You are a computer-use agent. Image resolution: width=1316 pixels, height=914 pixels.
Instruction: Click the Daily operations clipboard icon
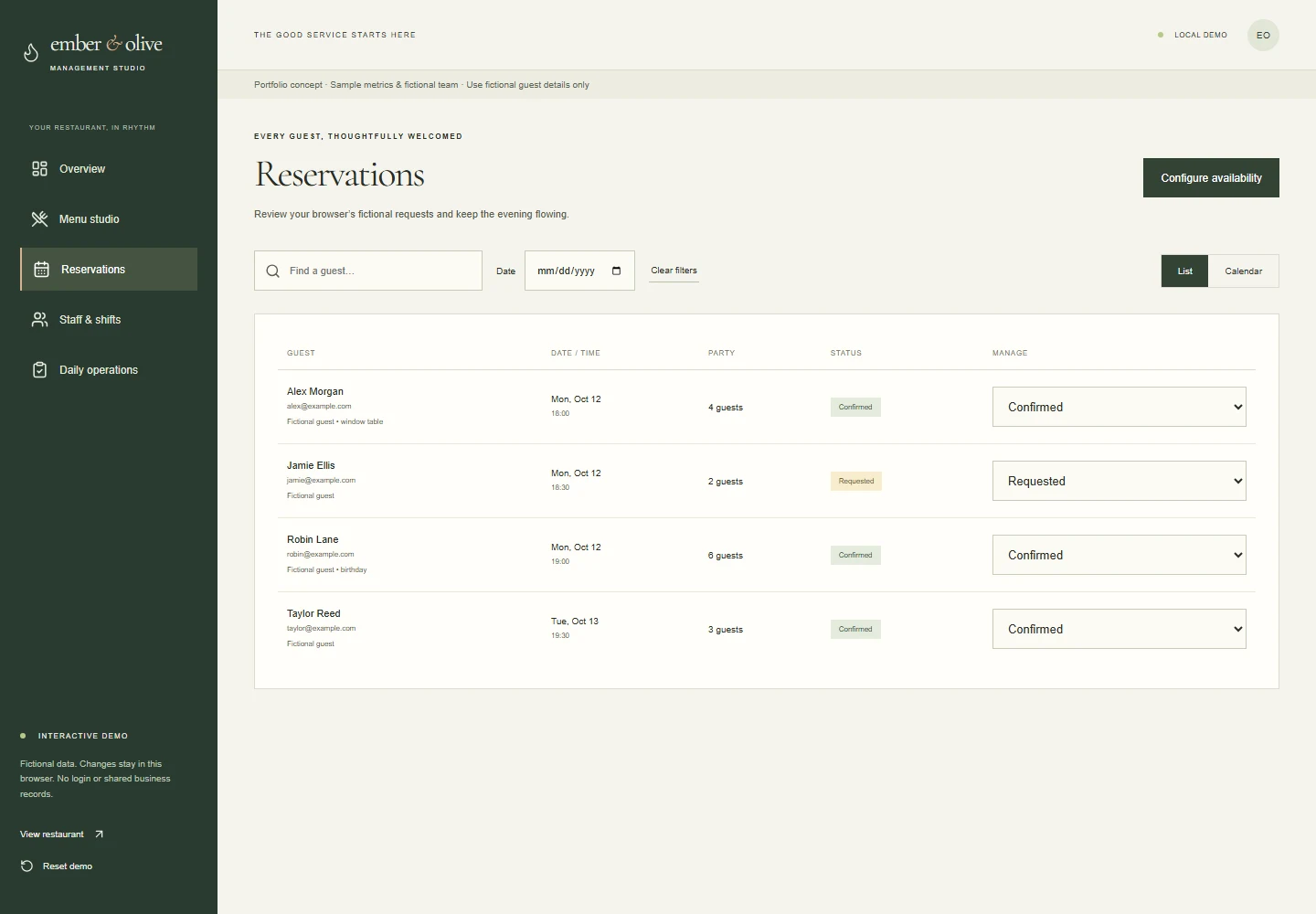click(39, 370)
